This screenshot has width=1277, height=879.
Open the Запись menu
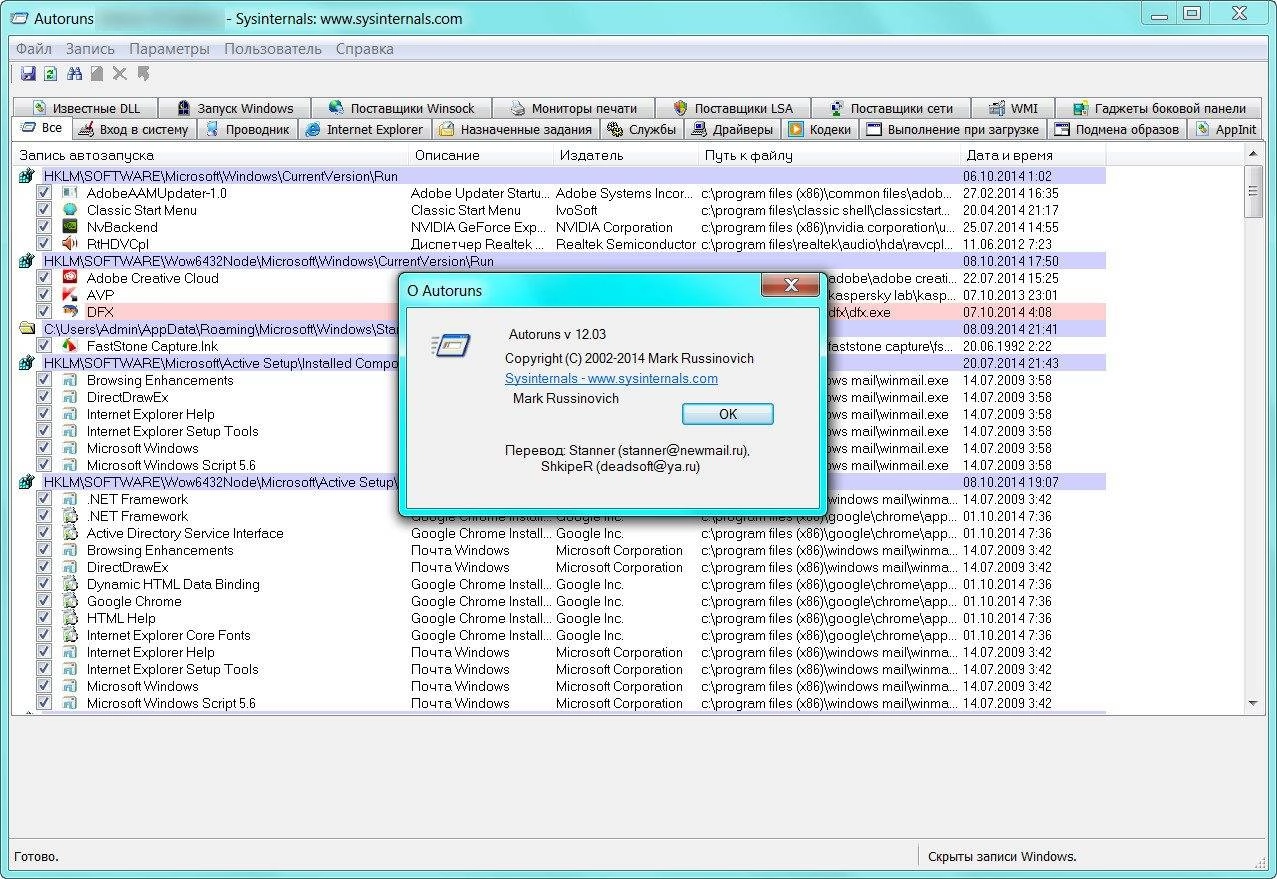coord(90,49)
